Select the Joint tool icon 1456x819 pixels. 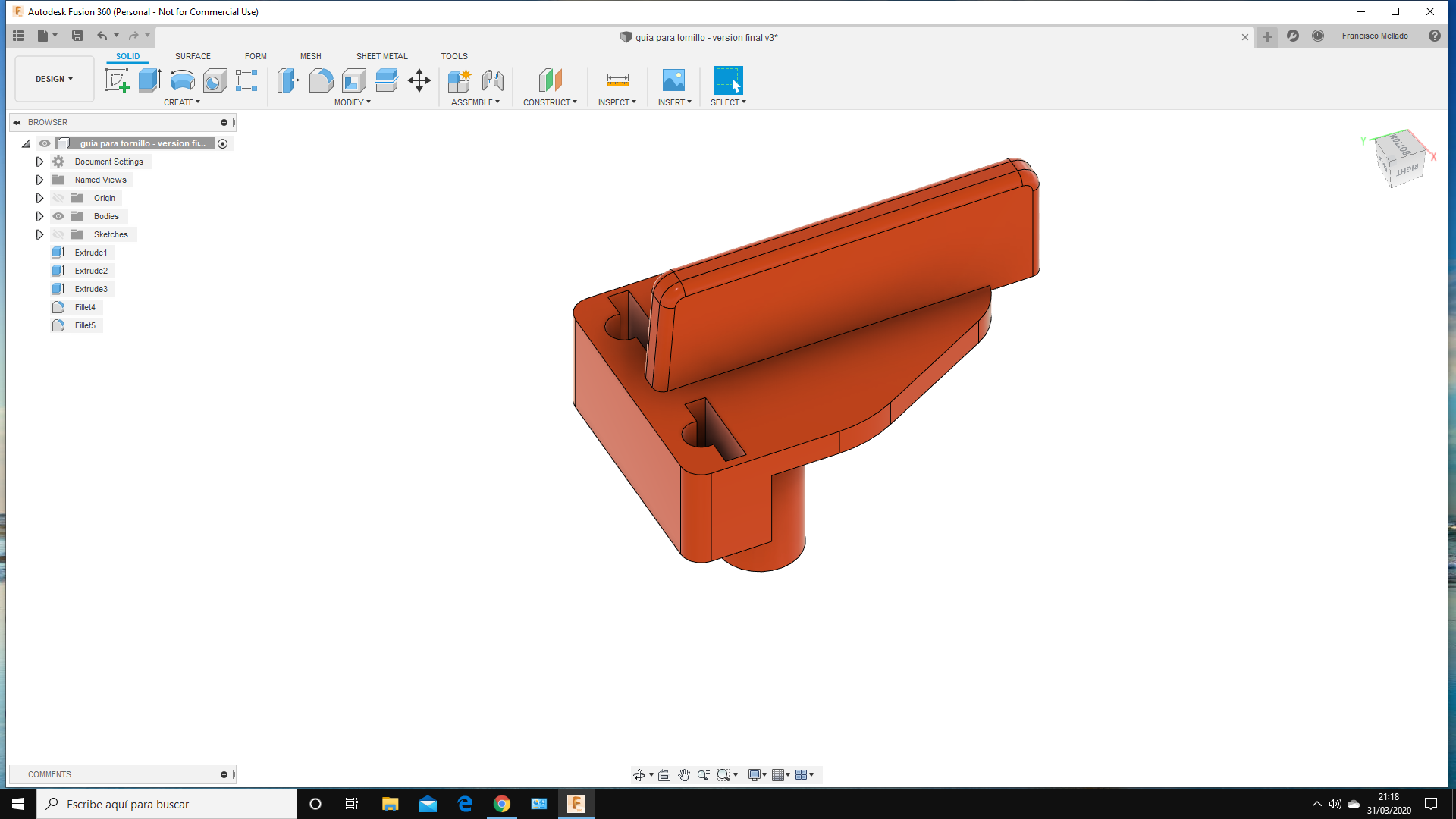click(493, 80)
